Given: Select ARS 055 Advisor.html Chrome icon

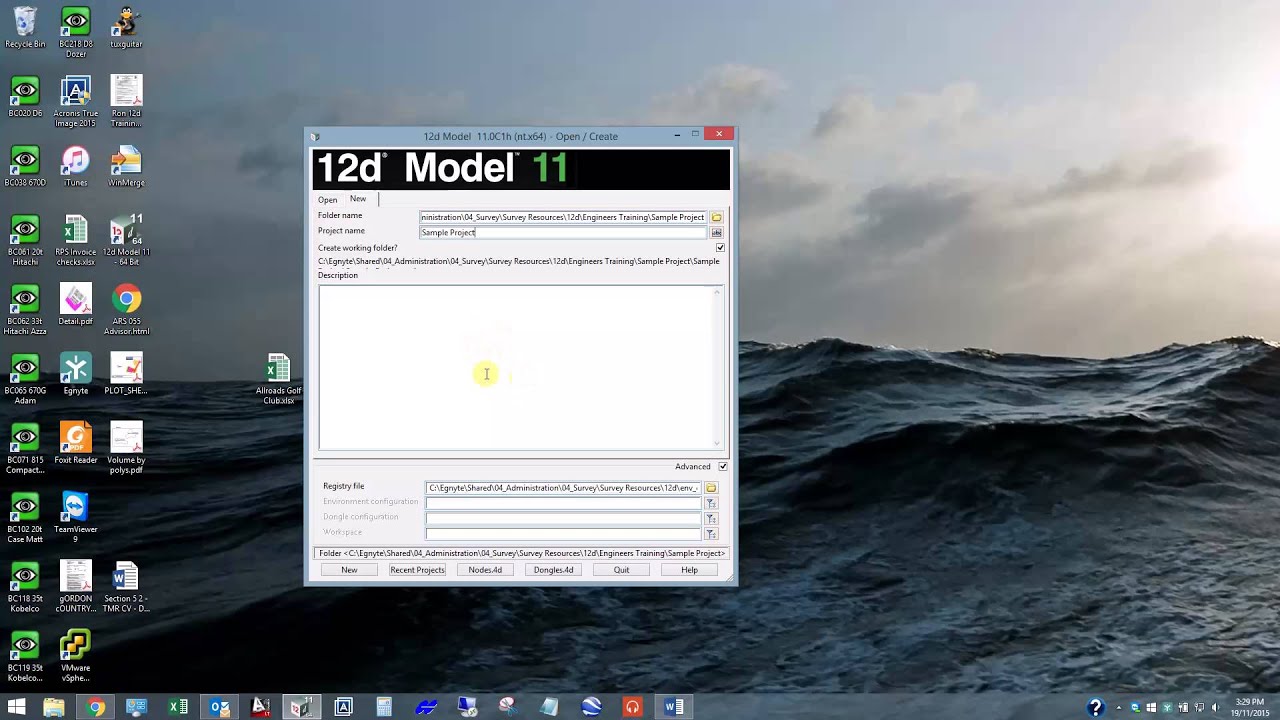Looking at the screenshot, I should pos(126,310).
